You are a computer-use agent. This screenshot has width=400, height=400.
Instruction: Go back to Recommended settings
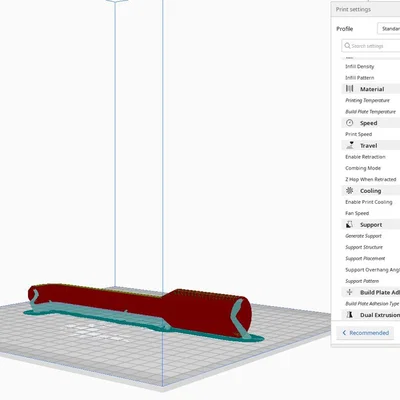pos(365,333)
